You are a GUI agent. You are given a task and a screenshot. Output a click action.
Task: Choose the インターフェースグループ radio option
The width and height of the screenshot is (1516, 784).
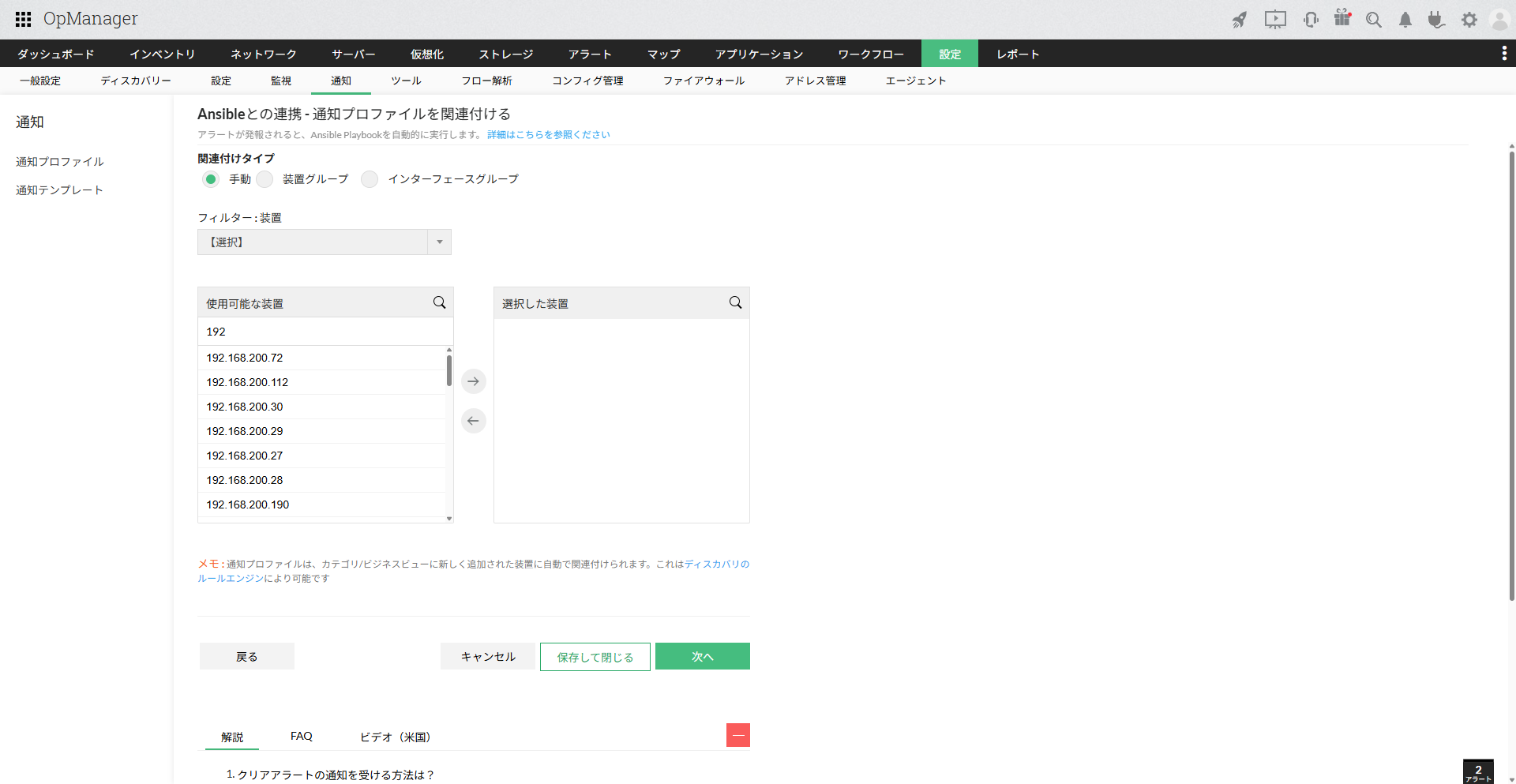[370, 179]
